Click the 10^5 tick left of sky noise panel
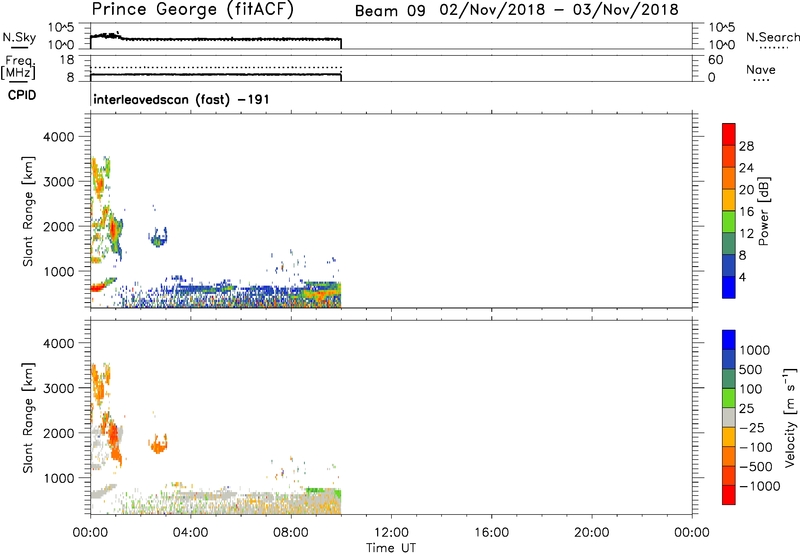The height and width of the screenshot is (554, 800). click(62, 27)
